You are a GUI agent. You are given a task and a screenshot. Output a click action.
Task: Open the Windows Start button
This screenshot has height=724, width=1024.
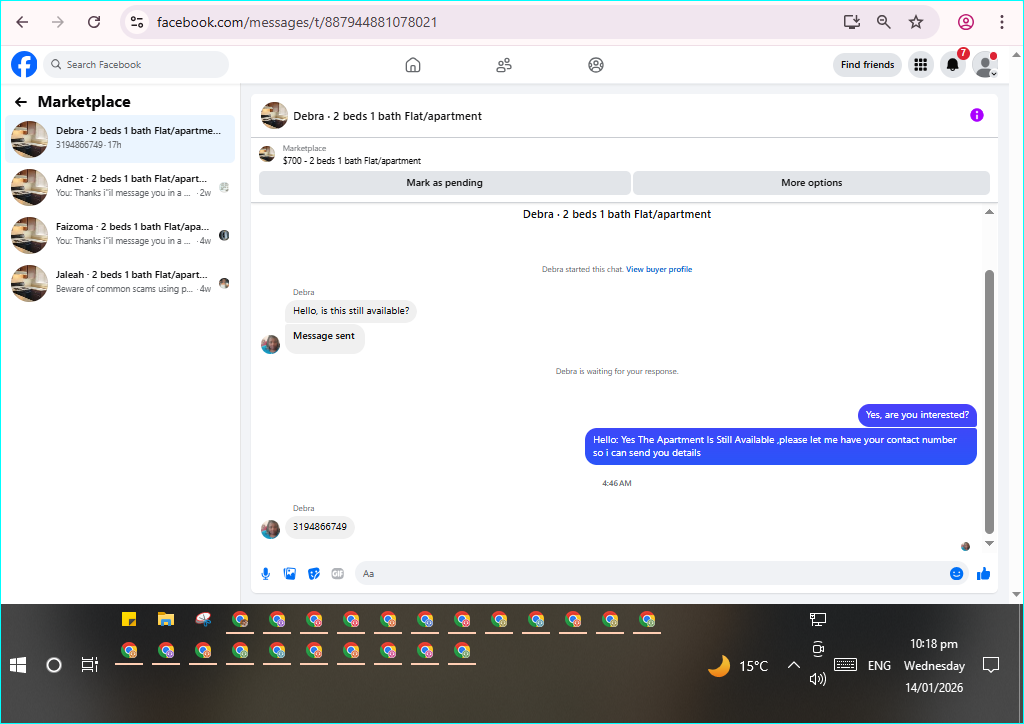coord(18,665)
